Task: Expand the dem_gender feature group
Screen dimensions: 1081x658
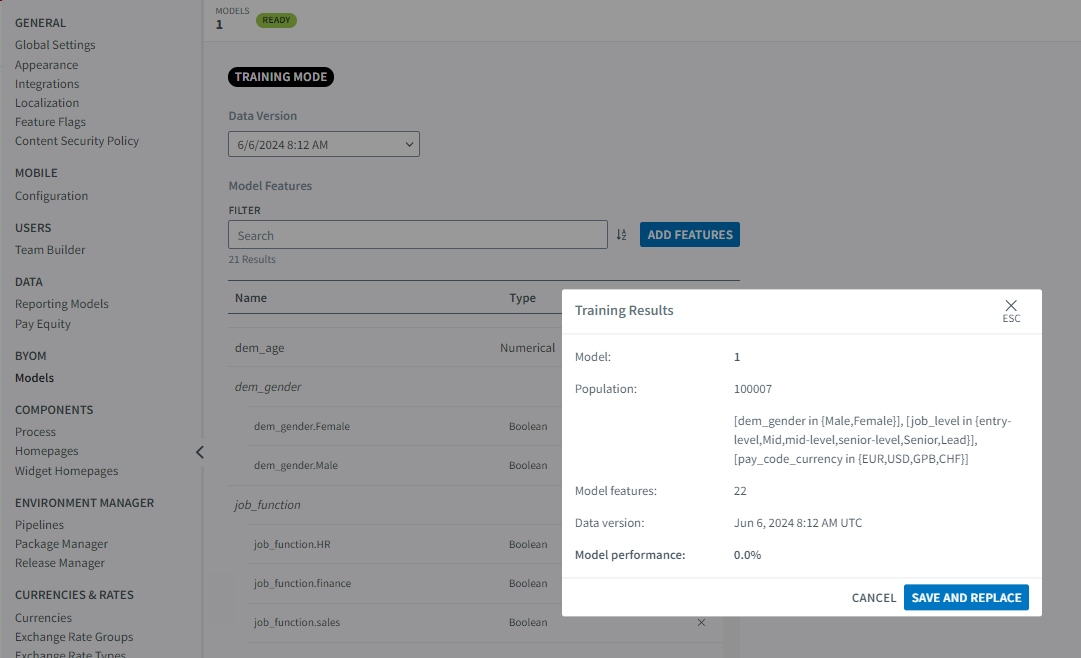Action: pos(268,387)
